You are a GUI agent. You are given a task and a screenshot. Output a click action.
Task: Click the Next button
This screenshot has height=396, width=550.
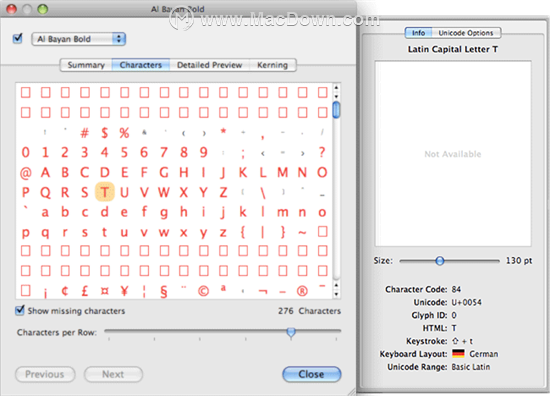click(x=113, y=374)
